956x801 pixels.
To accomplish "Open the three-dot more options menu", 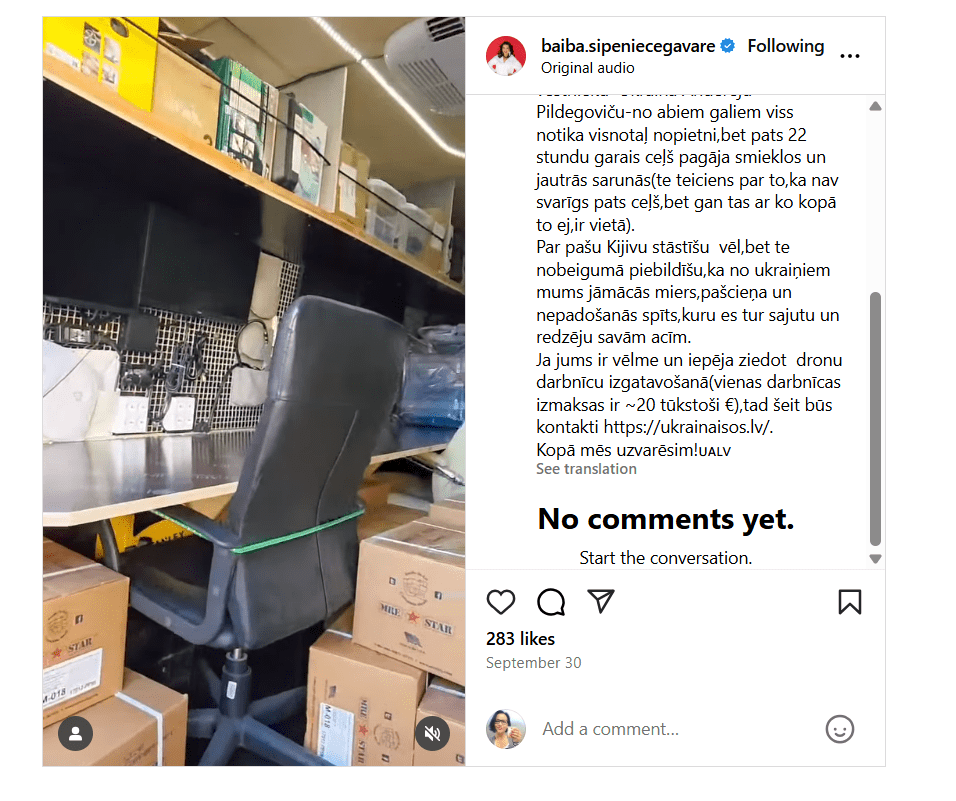I will pos(849,56).
